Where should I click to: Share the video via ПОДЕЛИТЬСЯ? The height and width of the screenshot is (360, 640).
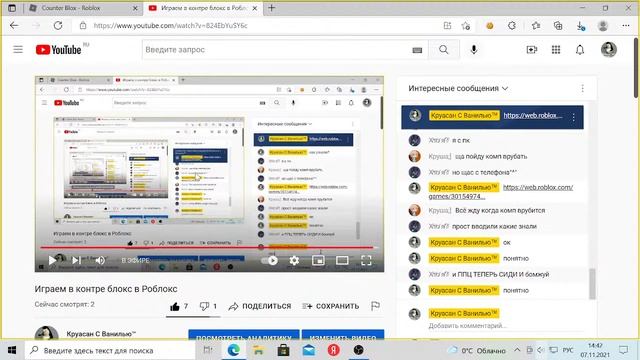[260, 306]
